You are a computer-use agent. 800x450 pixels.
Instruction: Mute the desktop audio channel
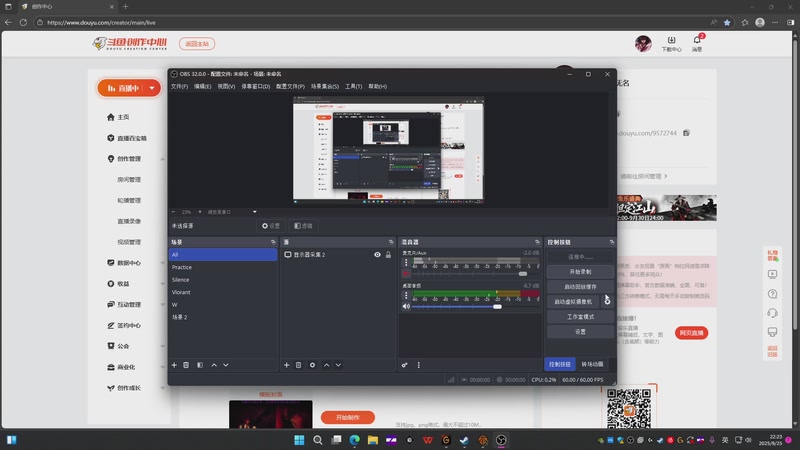[x=406, y=307]
